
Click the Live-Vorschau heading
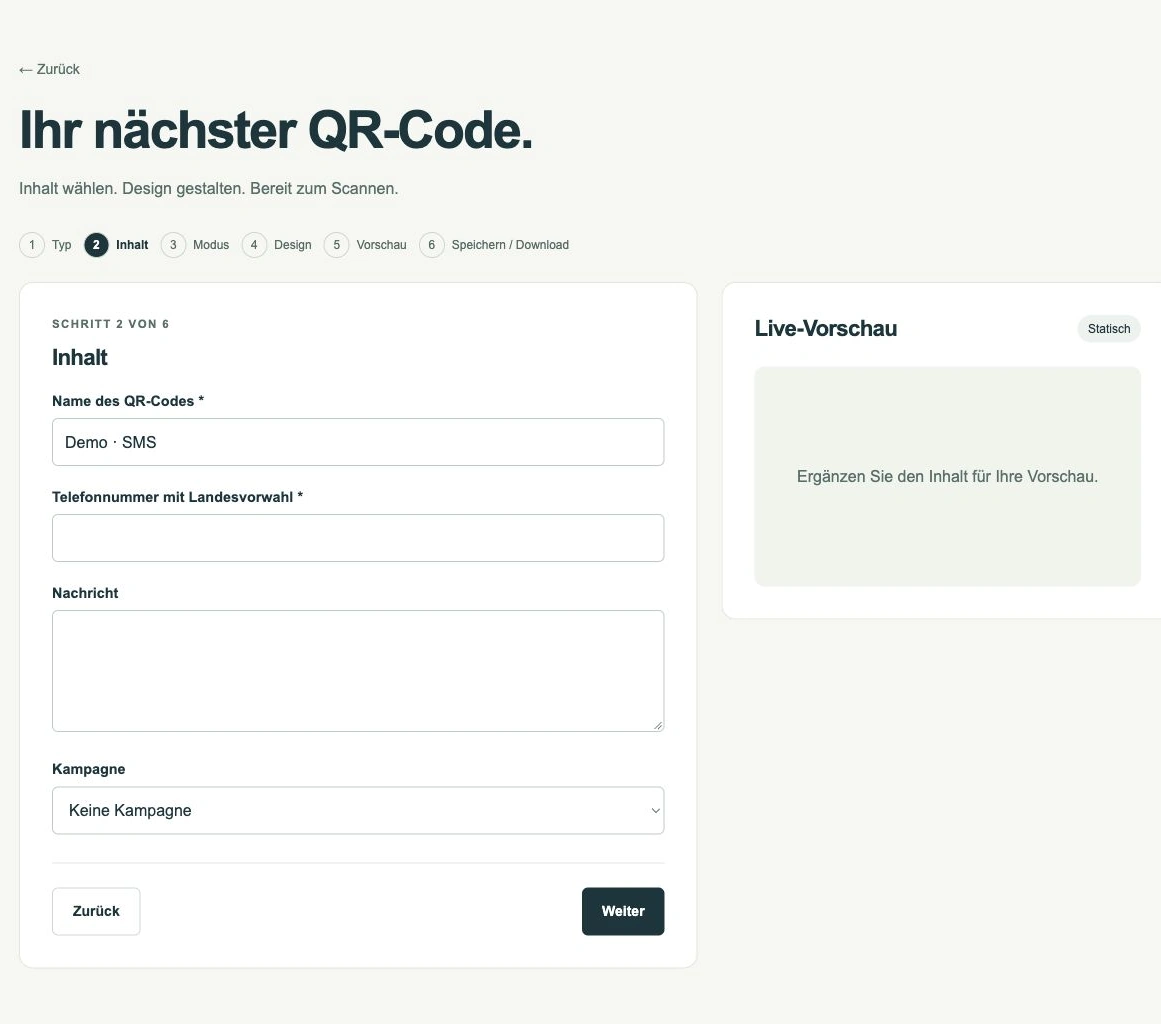point(826,329)
